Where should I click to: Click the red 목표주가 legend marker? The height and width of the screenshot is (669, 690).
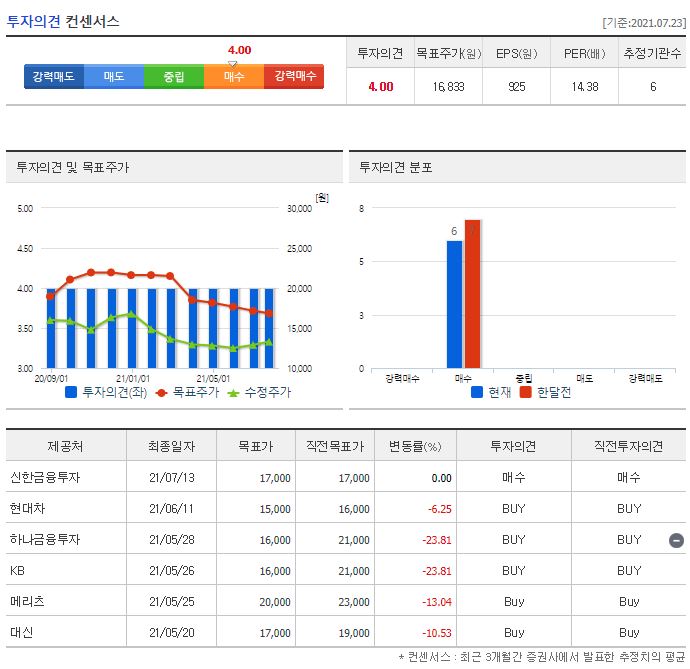click(x=161, y=393)
